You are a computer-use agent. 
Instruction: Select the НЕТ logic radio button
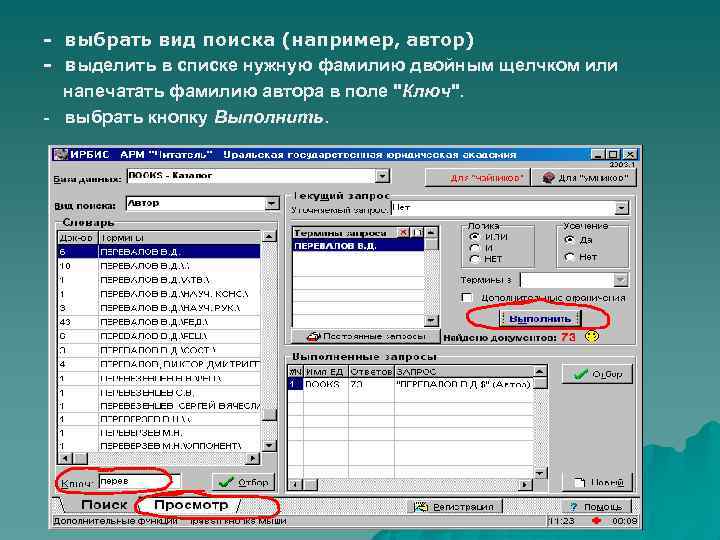[475, 259]
